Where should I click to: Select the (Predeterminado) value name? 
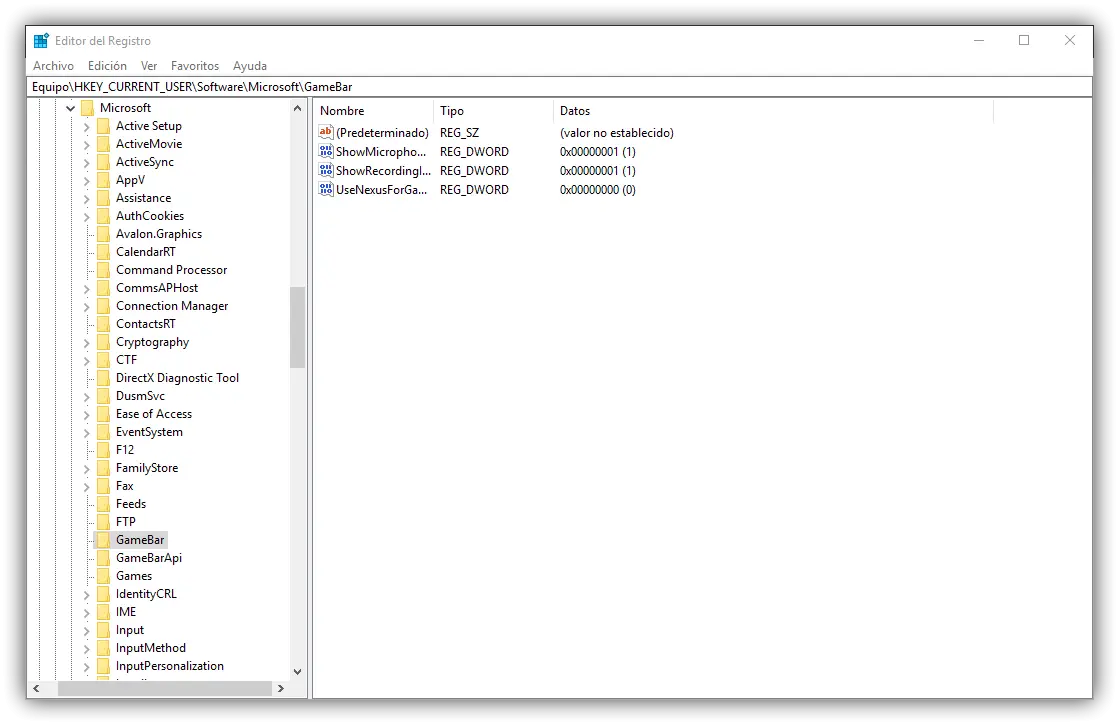point(383,133)
